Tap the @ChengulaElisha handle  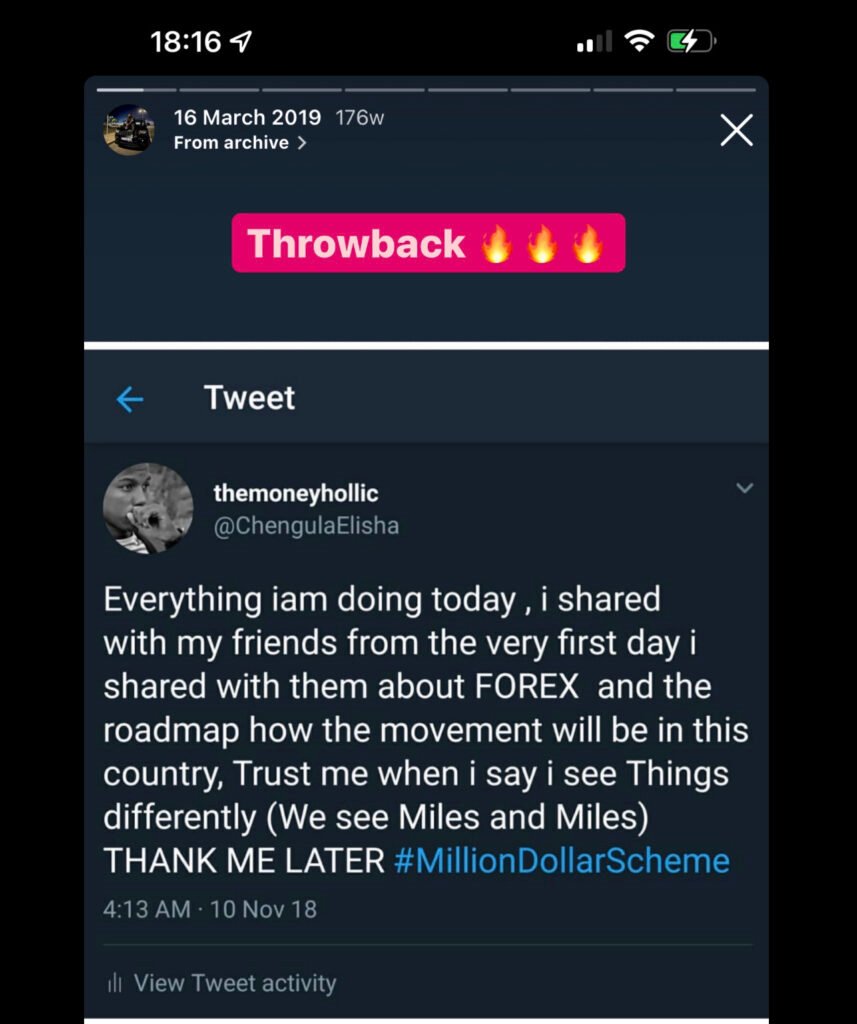306,525
